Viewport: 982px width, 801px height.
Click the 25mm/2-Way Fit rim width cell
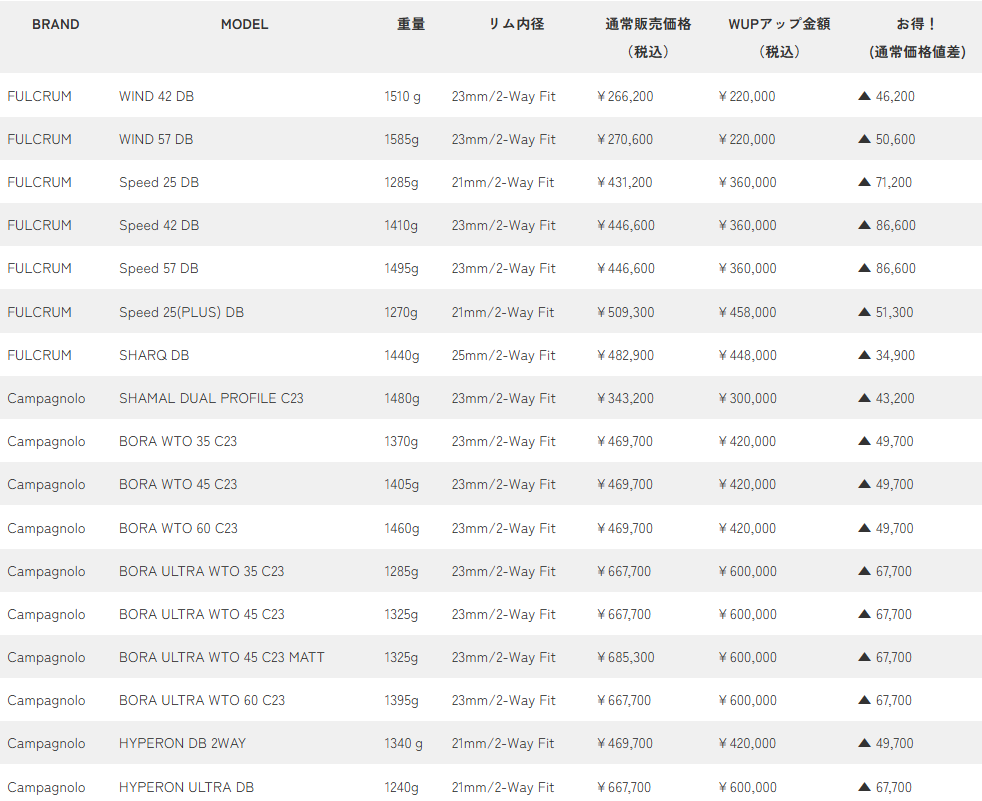tap(503, 356)
